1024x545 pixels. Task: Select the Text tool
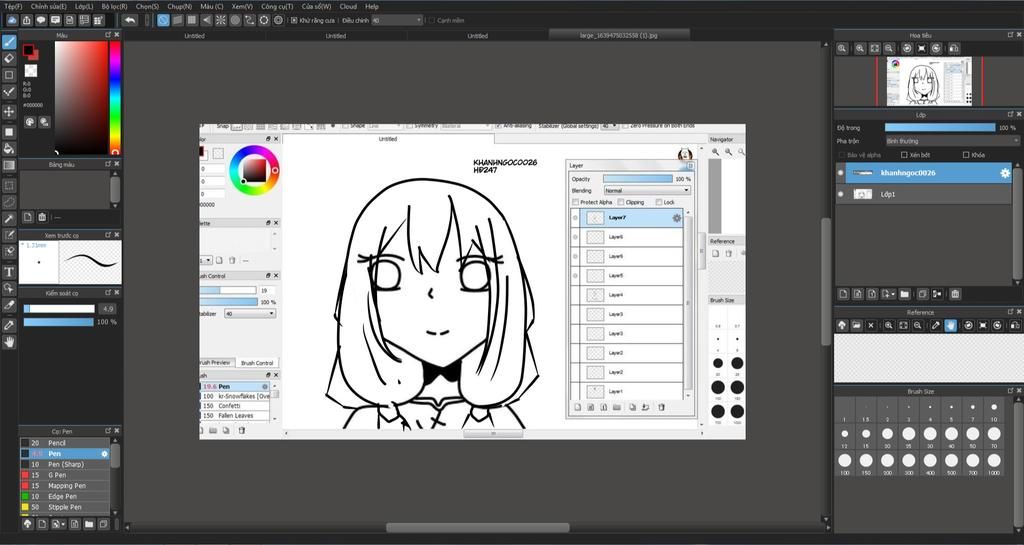(x=9, y=272)
